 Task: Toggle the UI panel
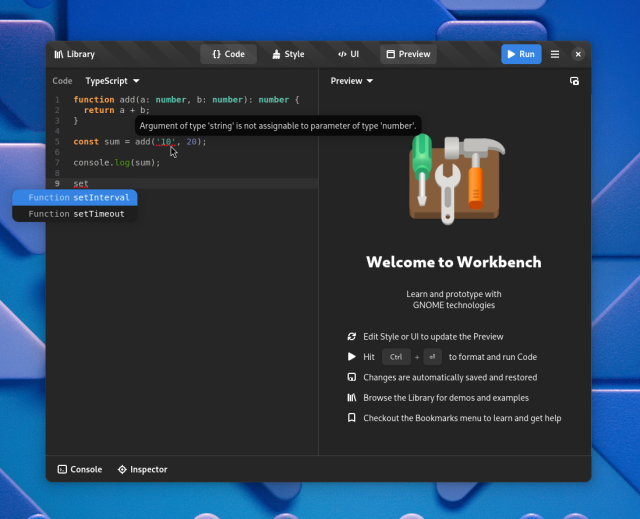(x=348, y=54)
